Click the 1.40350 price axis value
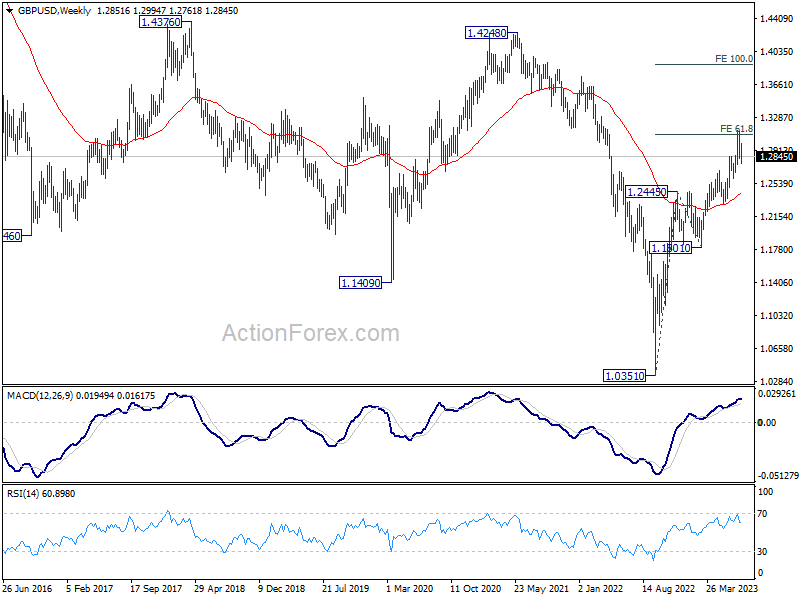Viewport: 800px width, 600px height. click(776, 52)
